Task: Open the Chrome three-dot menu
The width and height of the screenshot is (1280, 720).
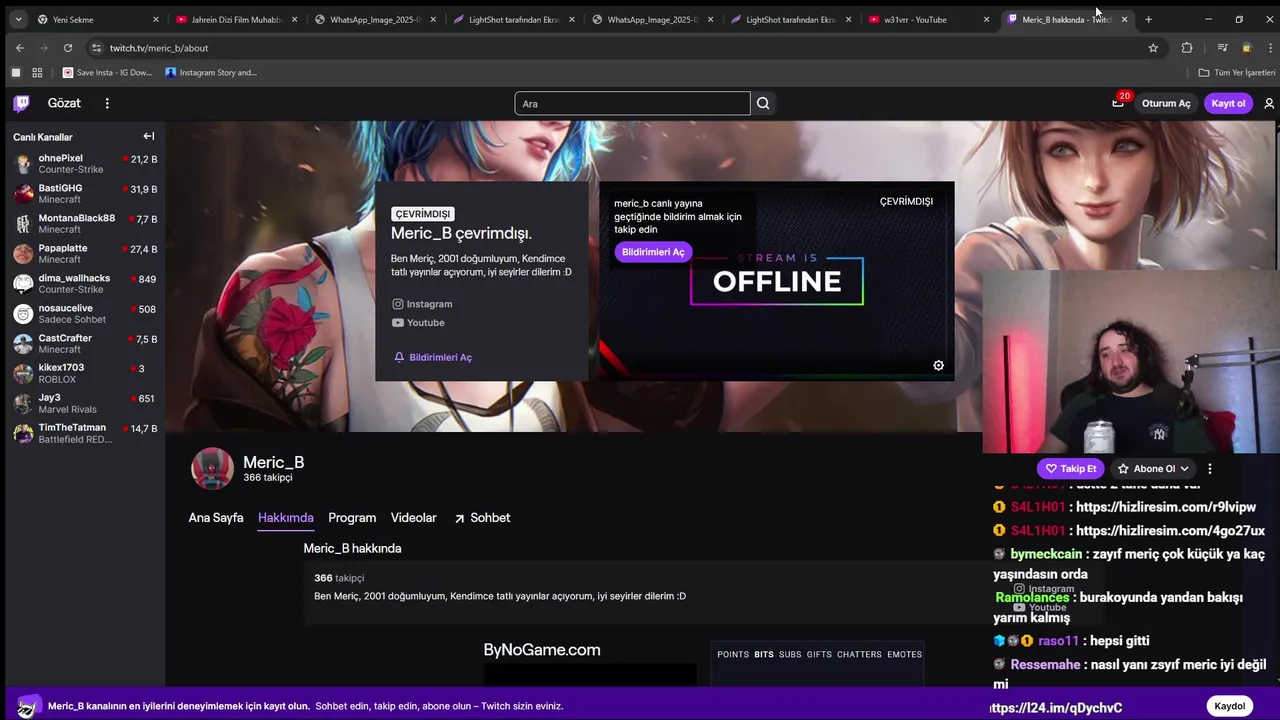Action: 1269,48
